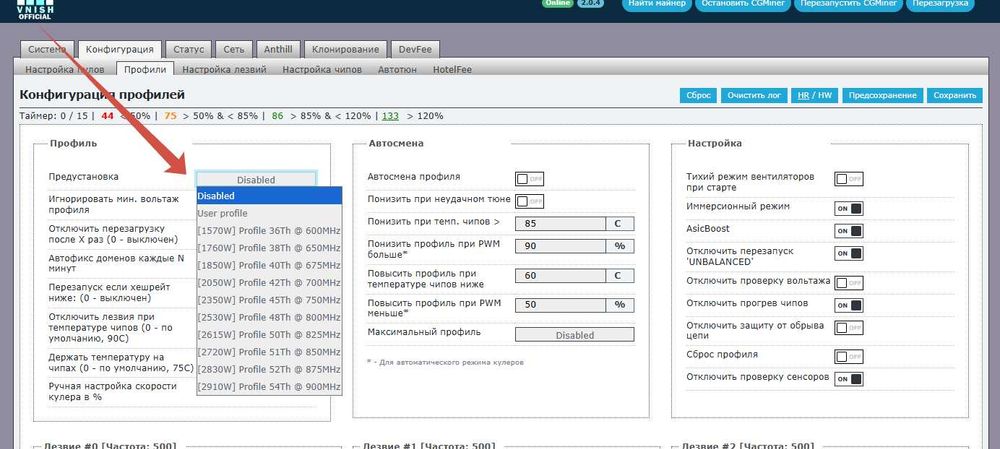Switch to the DevFee tab
The height and width of the screenshot is (449, 1000).
[x=415, y=49]
